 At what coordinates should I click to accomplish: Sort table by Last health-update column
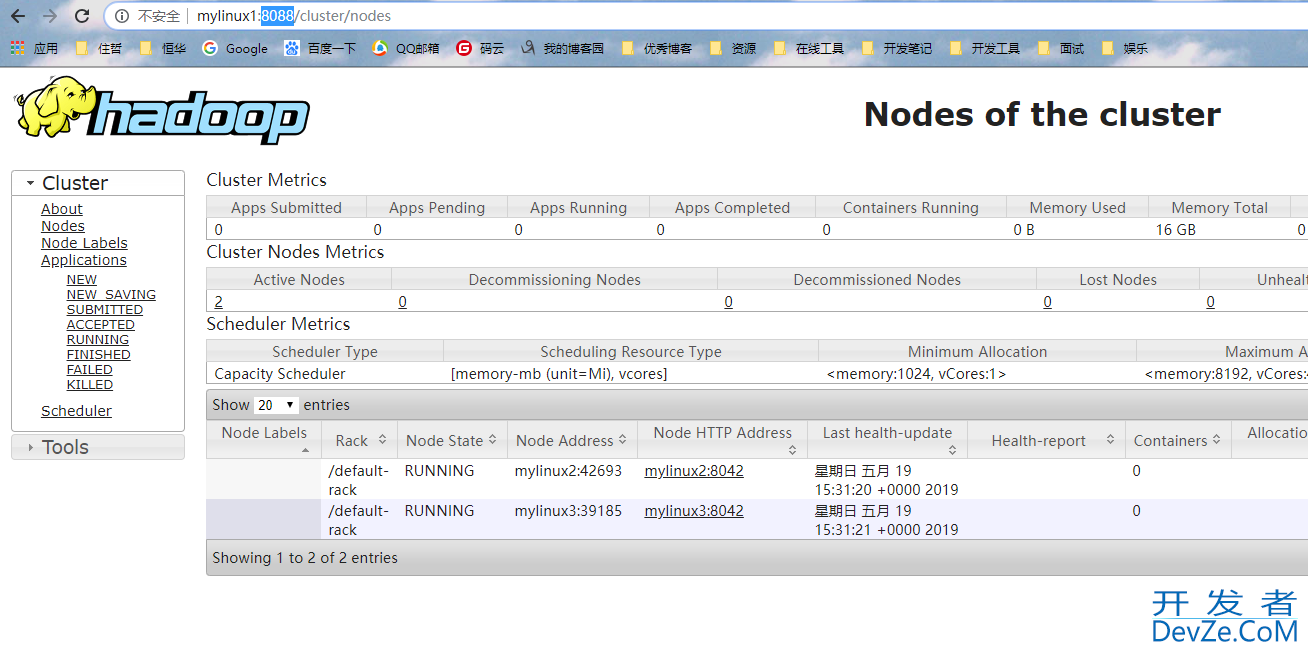(887, 439)
